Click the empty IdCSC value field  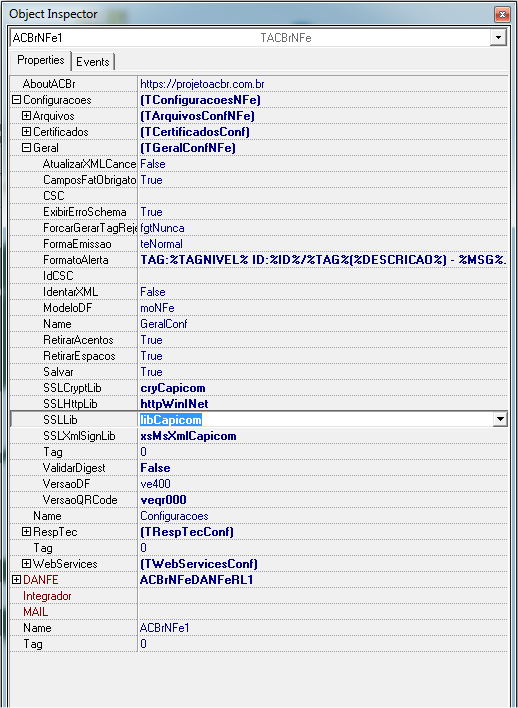coord(322,276)
